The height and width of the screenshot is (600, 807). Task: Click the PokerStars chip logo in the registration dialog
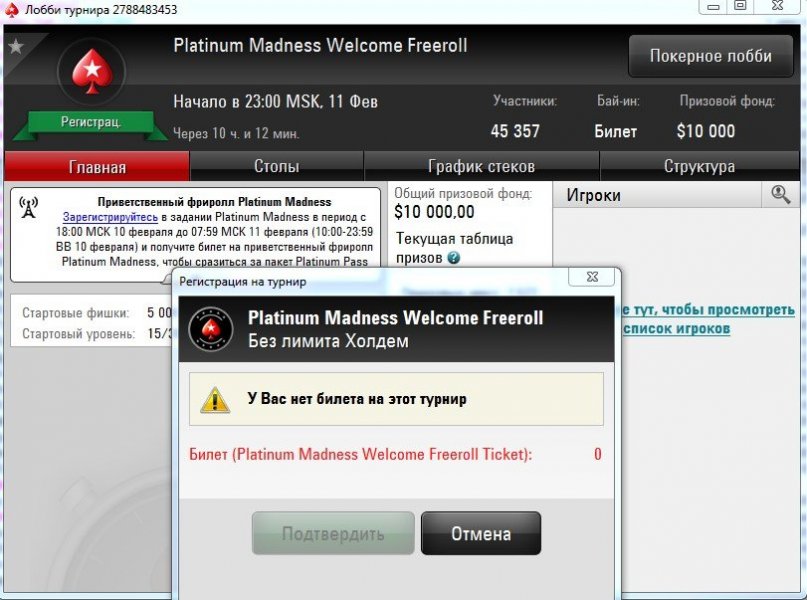(x=211, y=329)
